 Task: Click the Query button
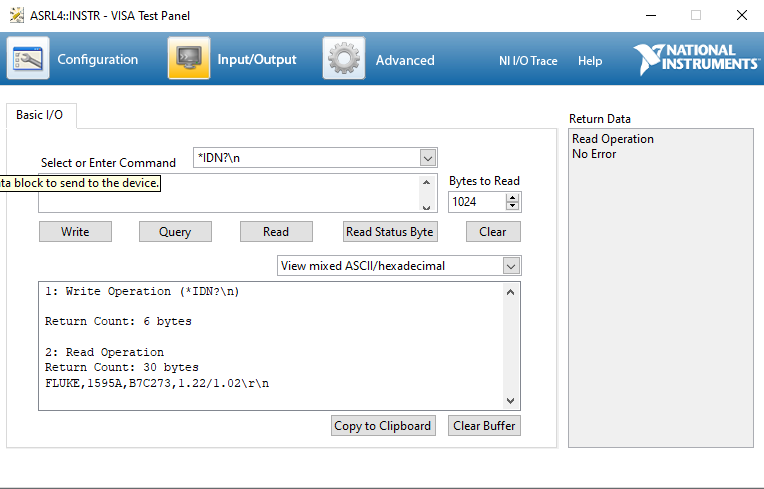[175, 232]
